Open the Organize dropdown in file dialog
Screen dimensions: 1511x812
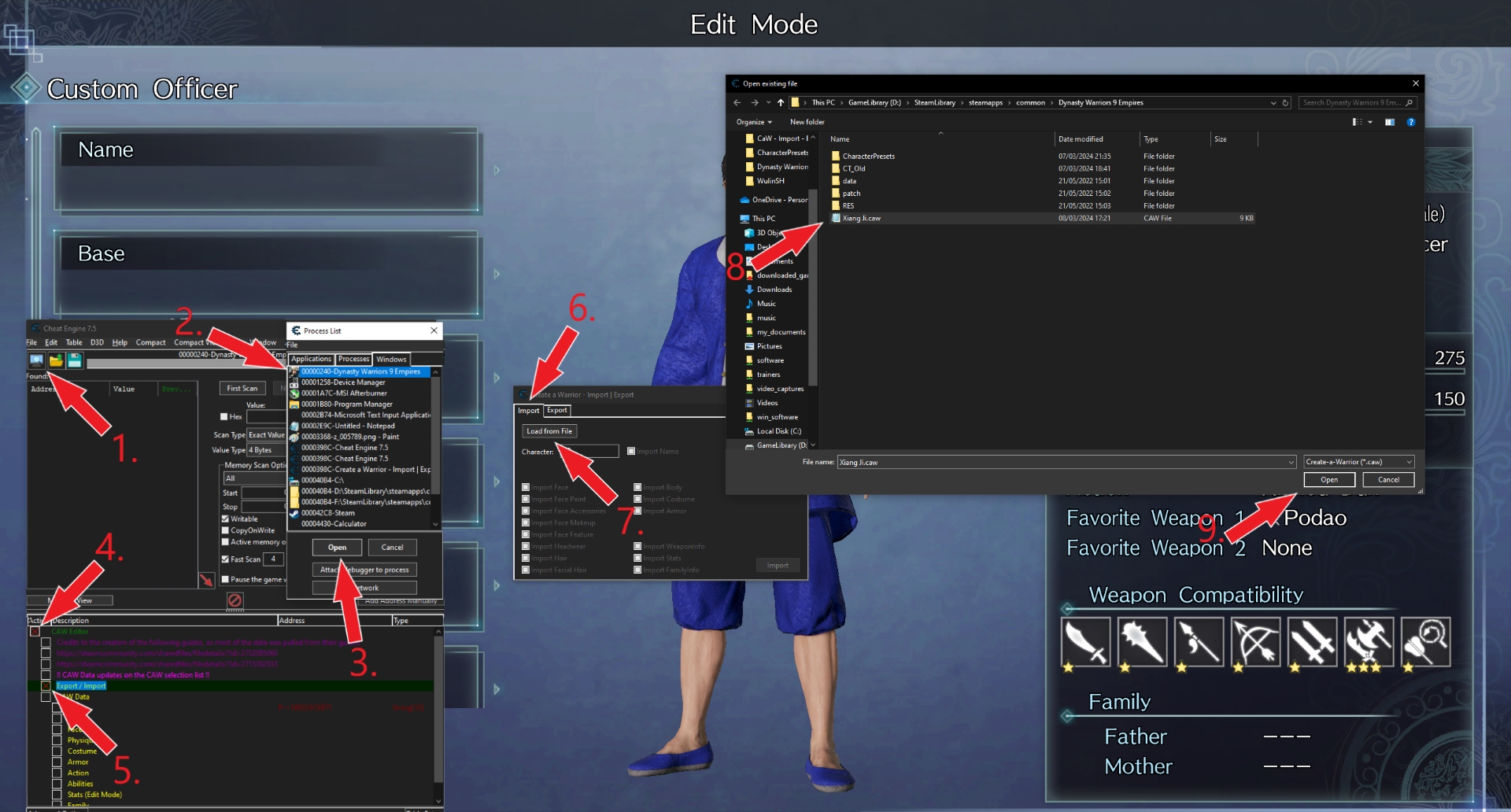(754, 122)
